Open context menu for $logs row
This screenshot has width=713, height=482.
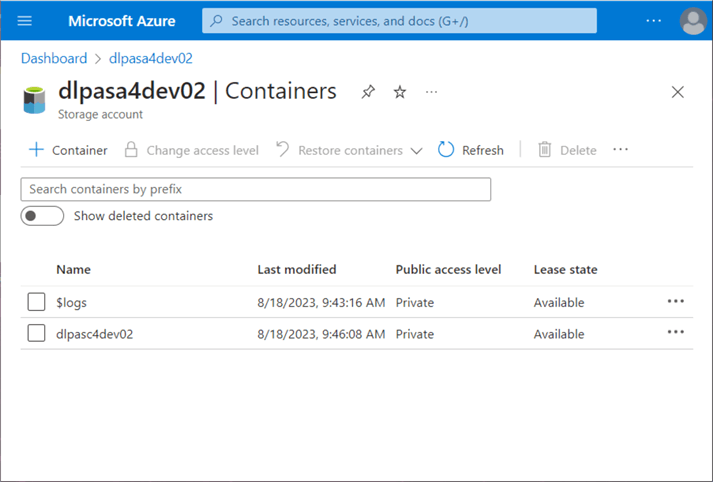click(x=676, y=301)
